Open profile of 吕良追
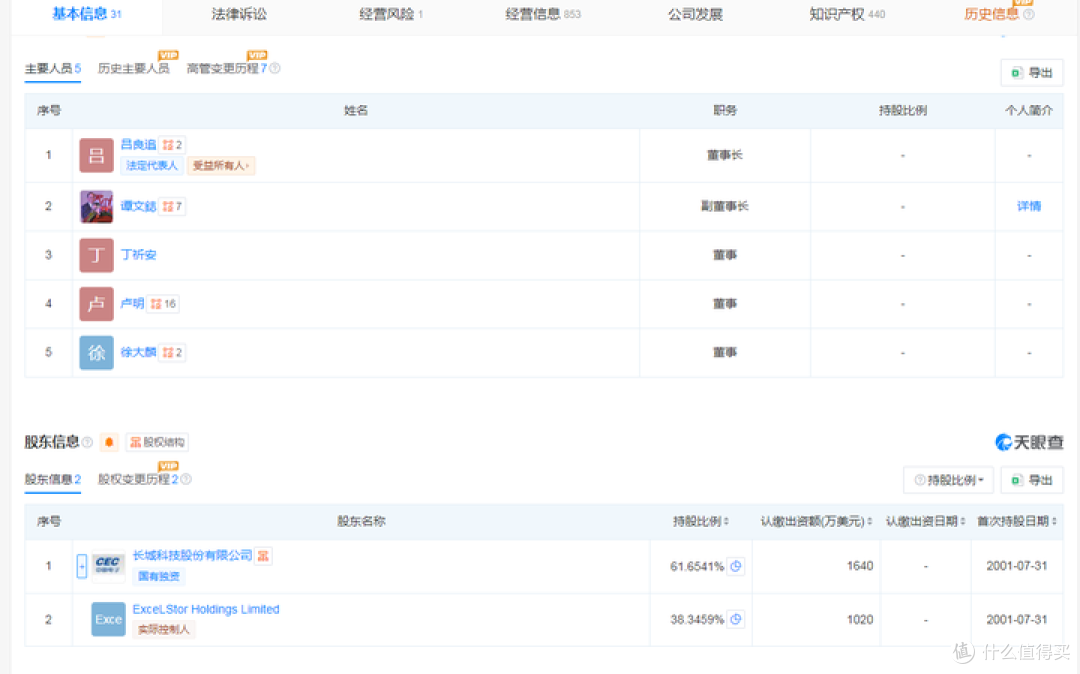This screenshot has height=674, width=1080. [x=138, y=145]
